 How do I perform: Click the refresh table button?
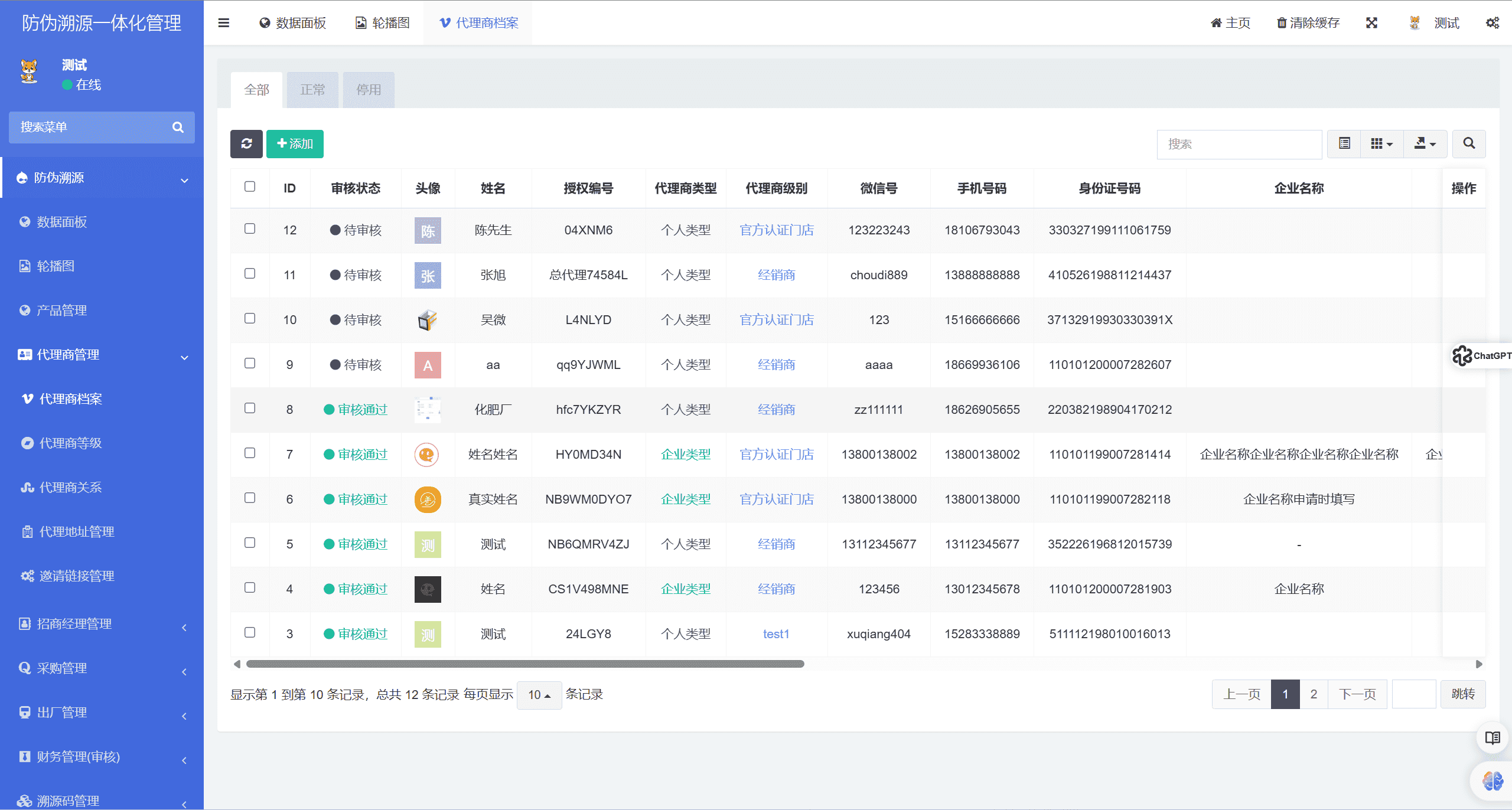coord(246,143)
